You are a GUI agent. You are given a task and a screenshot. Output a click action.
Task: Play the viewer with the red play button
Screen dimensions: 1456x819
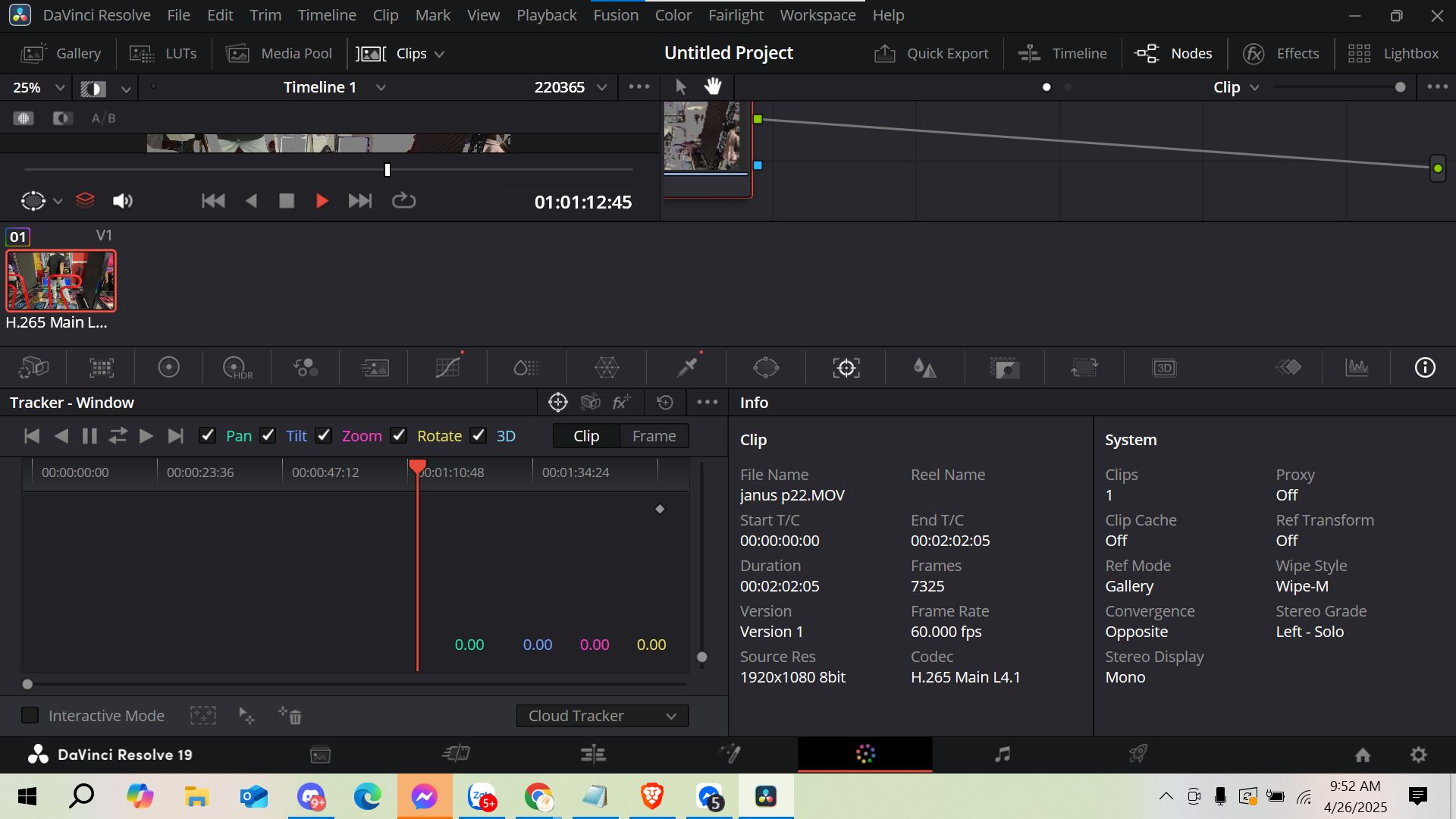(x=322, y=201)
